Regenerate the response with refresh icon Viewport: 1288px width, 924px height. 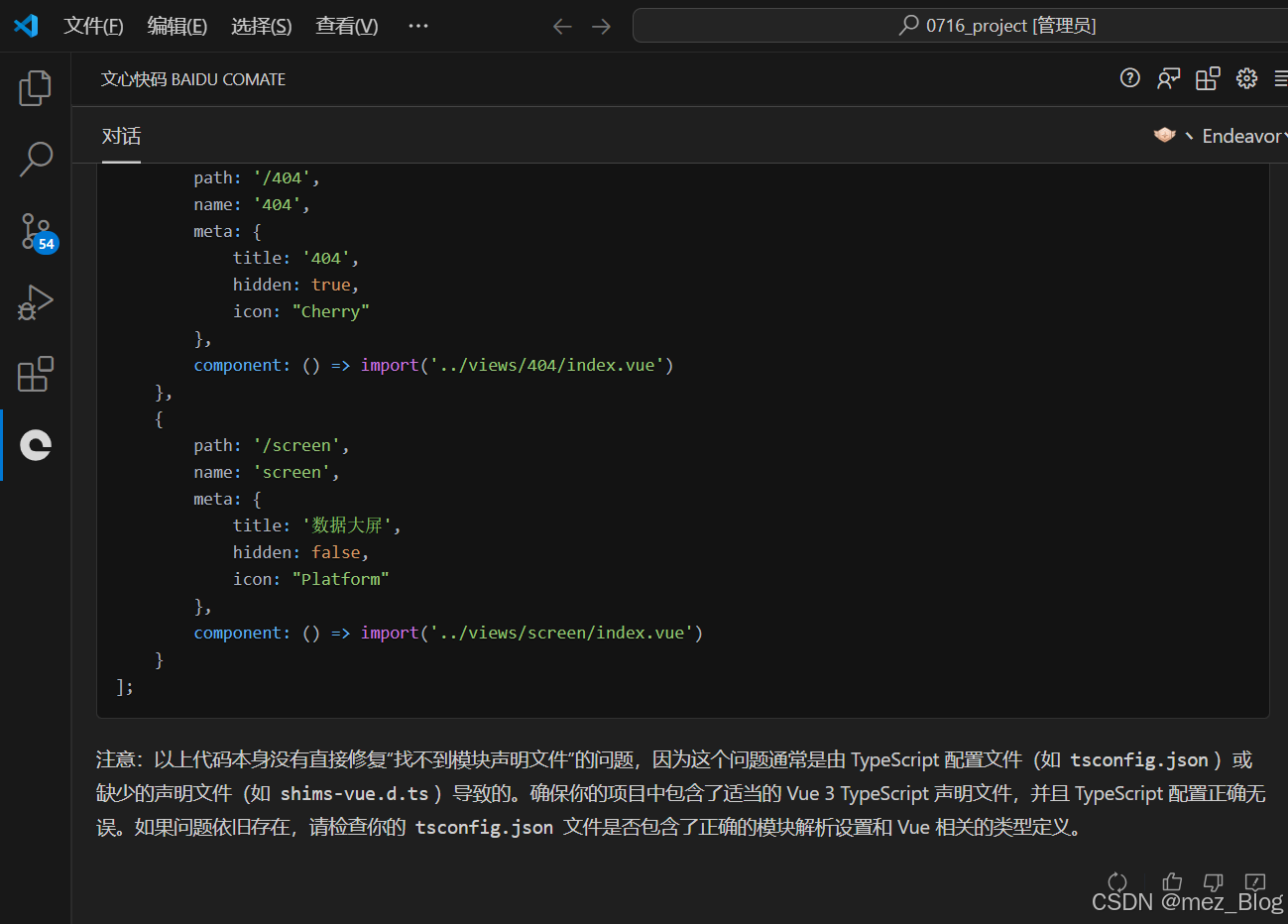1117,882
